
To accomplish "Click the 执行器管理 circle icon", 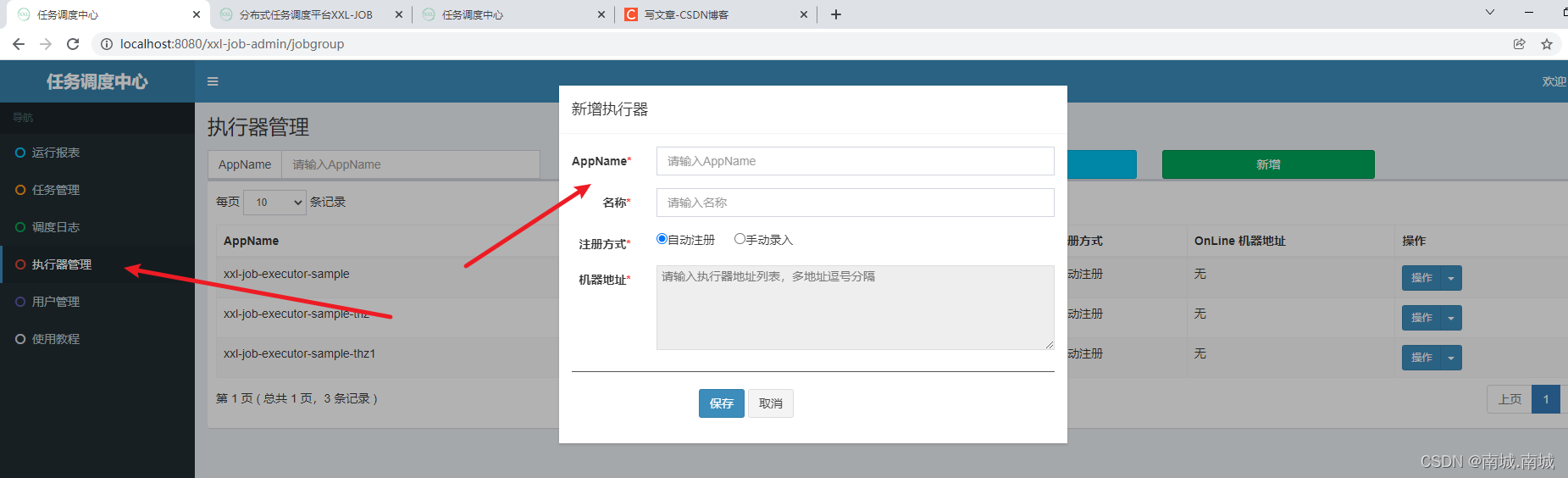I will coord(20,264).
